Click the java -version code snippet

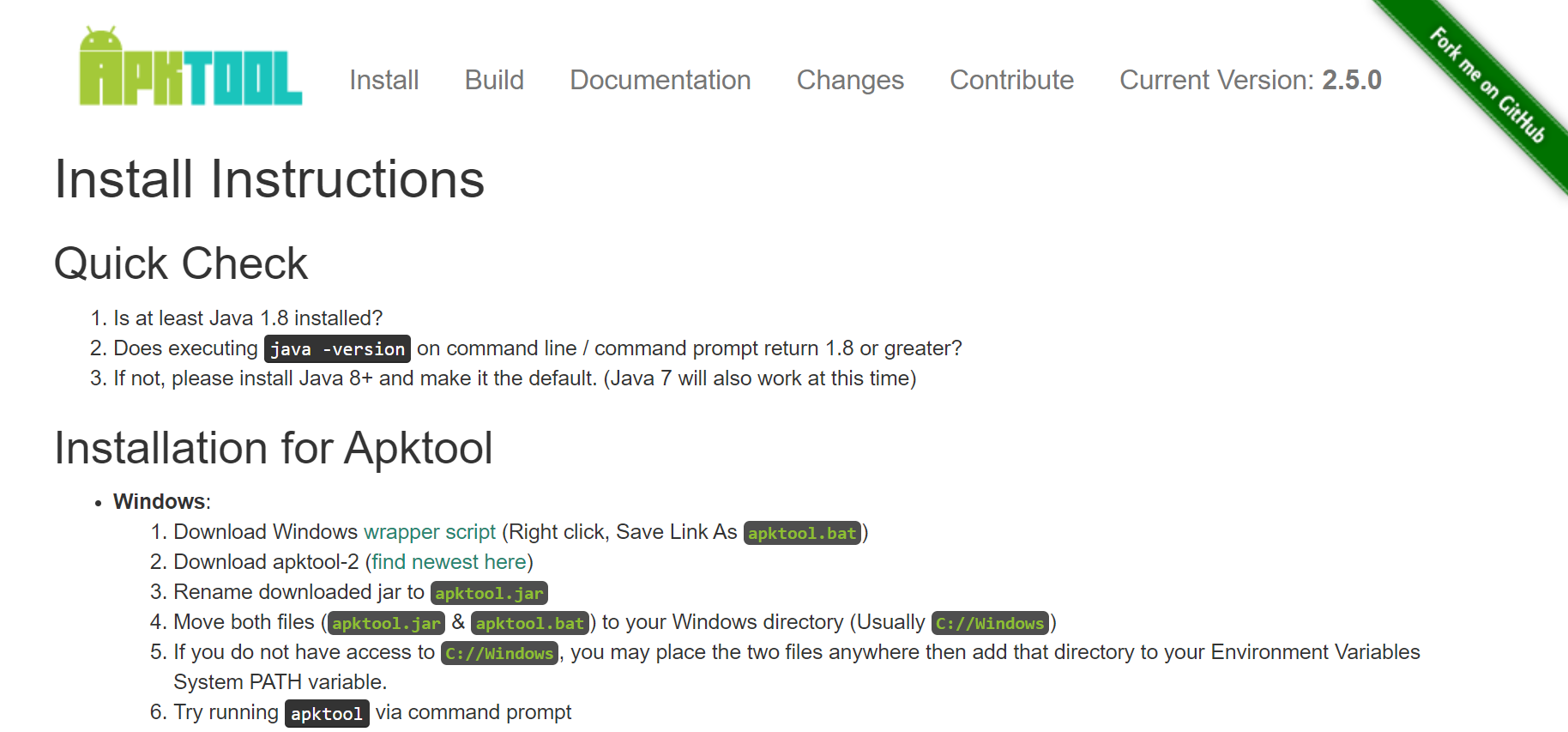pyautogui.click(x=337, y=348)
